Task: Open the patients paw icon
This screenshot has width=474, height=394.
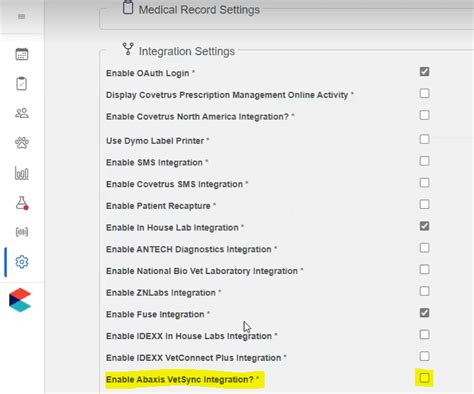Action: pyautogui.click(x=22, y=143)
